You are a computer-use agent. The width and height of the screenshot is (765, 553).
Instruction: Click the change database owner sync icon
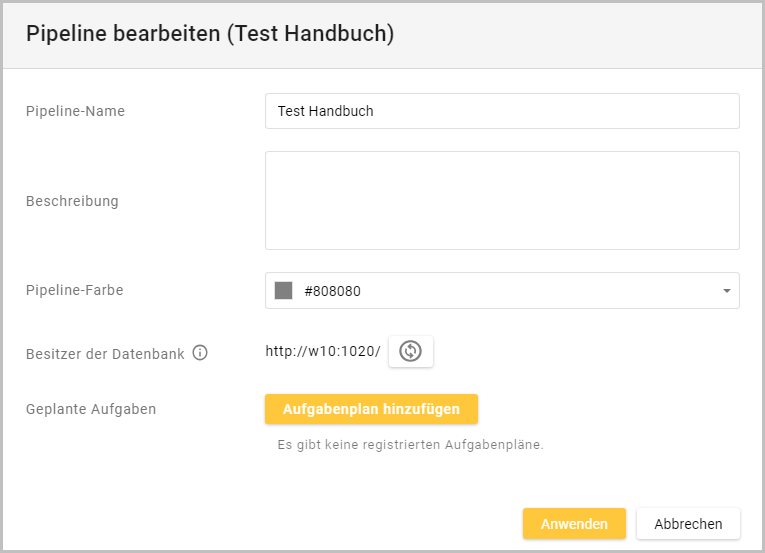411,351
